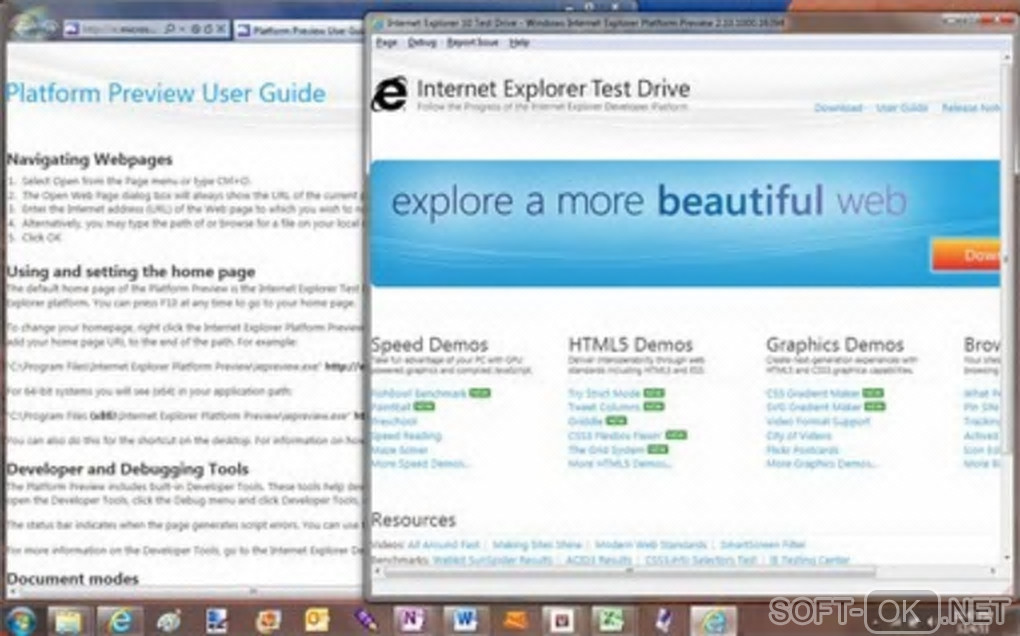This screenshot has width=1020, height=636.
Task: Click the Download link in the page header
Action: (839, 108)
